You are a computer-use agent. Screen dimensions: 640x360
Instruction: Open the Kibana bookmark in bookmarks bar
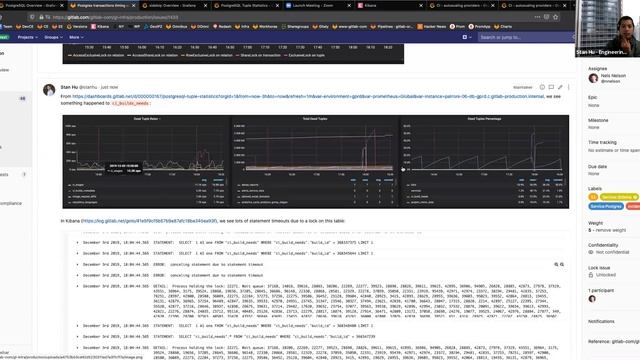100,27
